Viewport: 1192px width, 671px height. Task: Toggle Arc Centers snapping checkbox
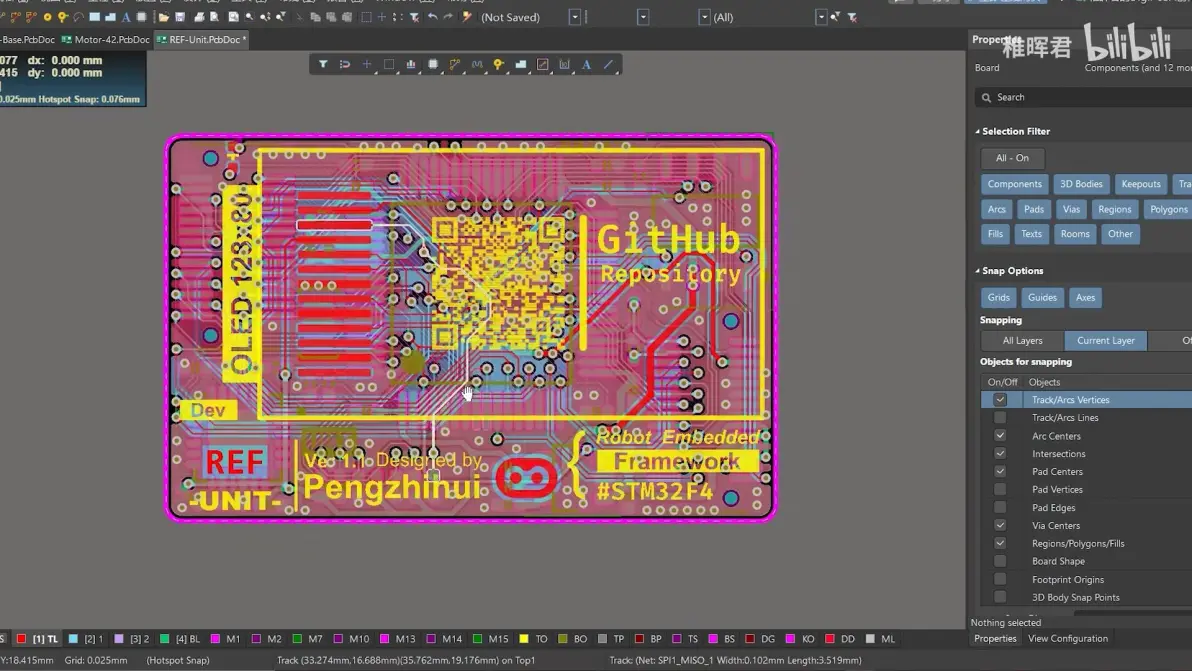click(1000, 435)
